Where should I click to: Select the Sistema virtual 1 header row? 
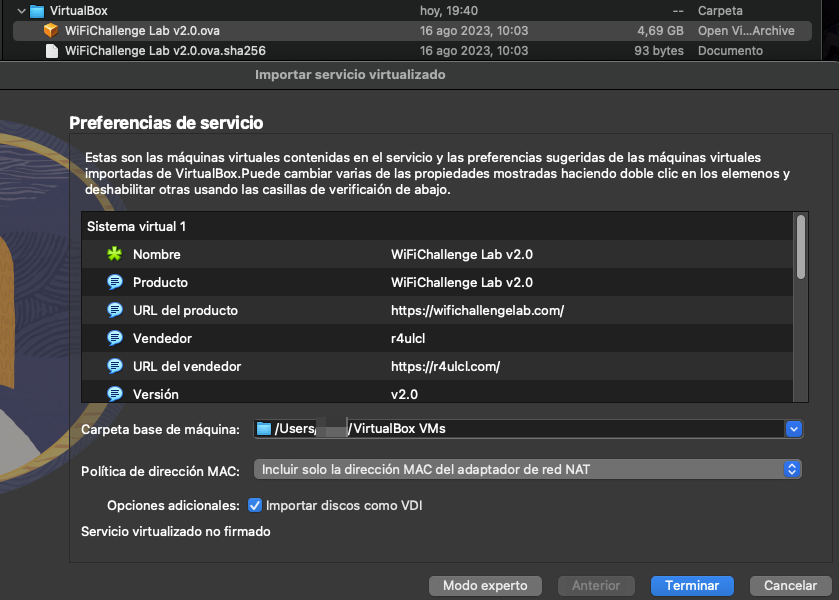point(437,226)
